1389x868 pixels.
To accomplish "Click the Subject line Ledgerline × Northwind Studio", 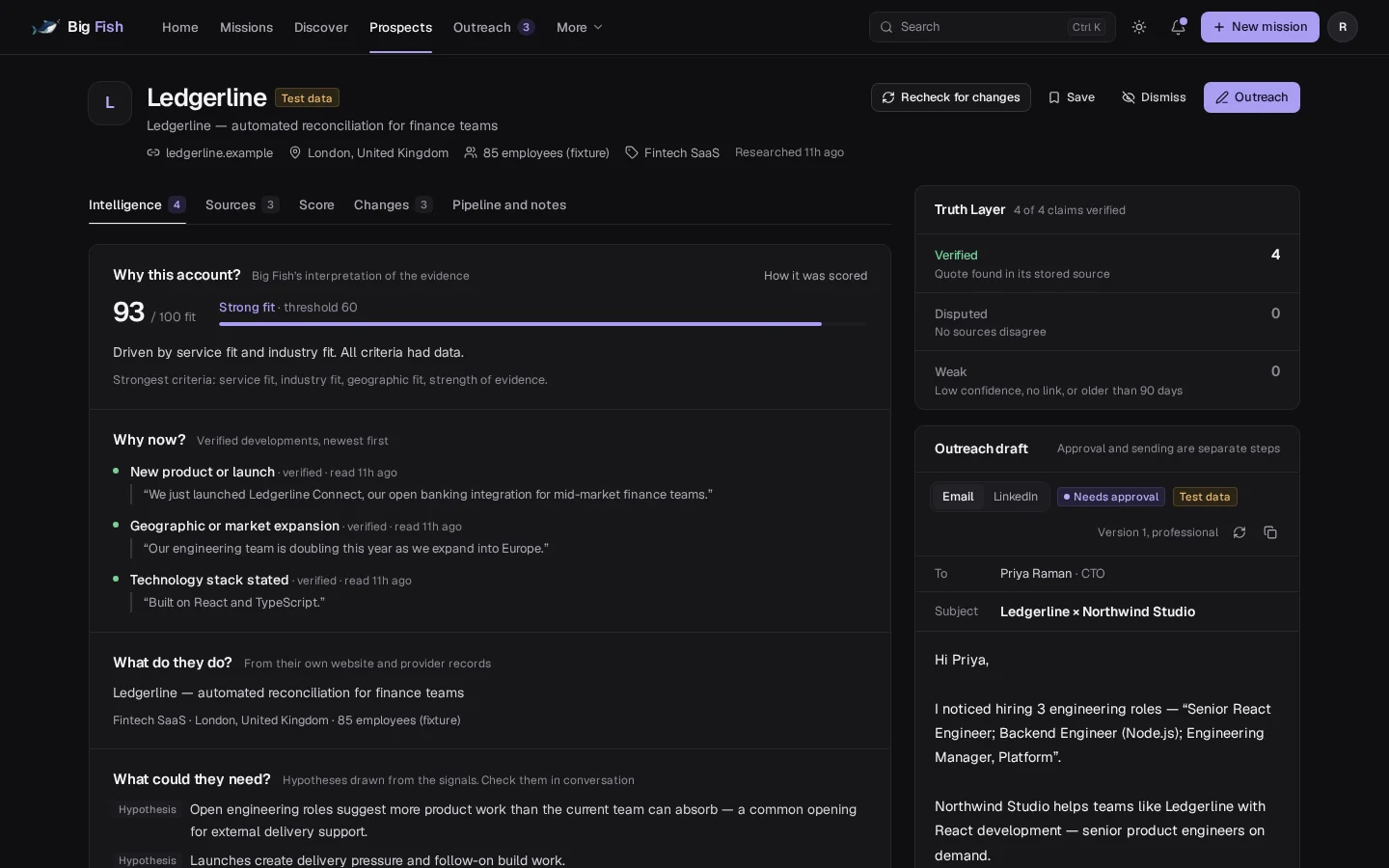I will [x=1098, y=611].
